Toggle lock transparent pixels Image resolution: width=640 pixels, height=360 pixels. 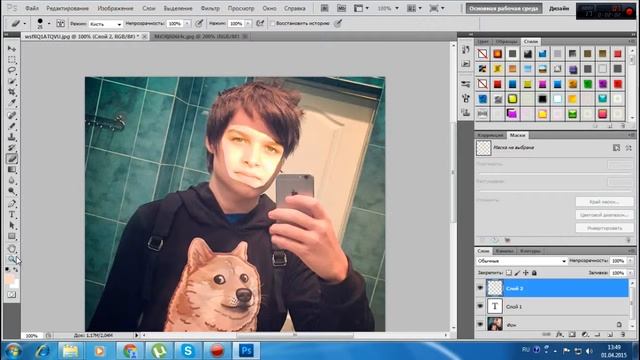509,273
